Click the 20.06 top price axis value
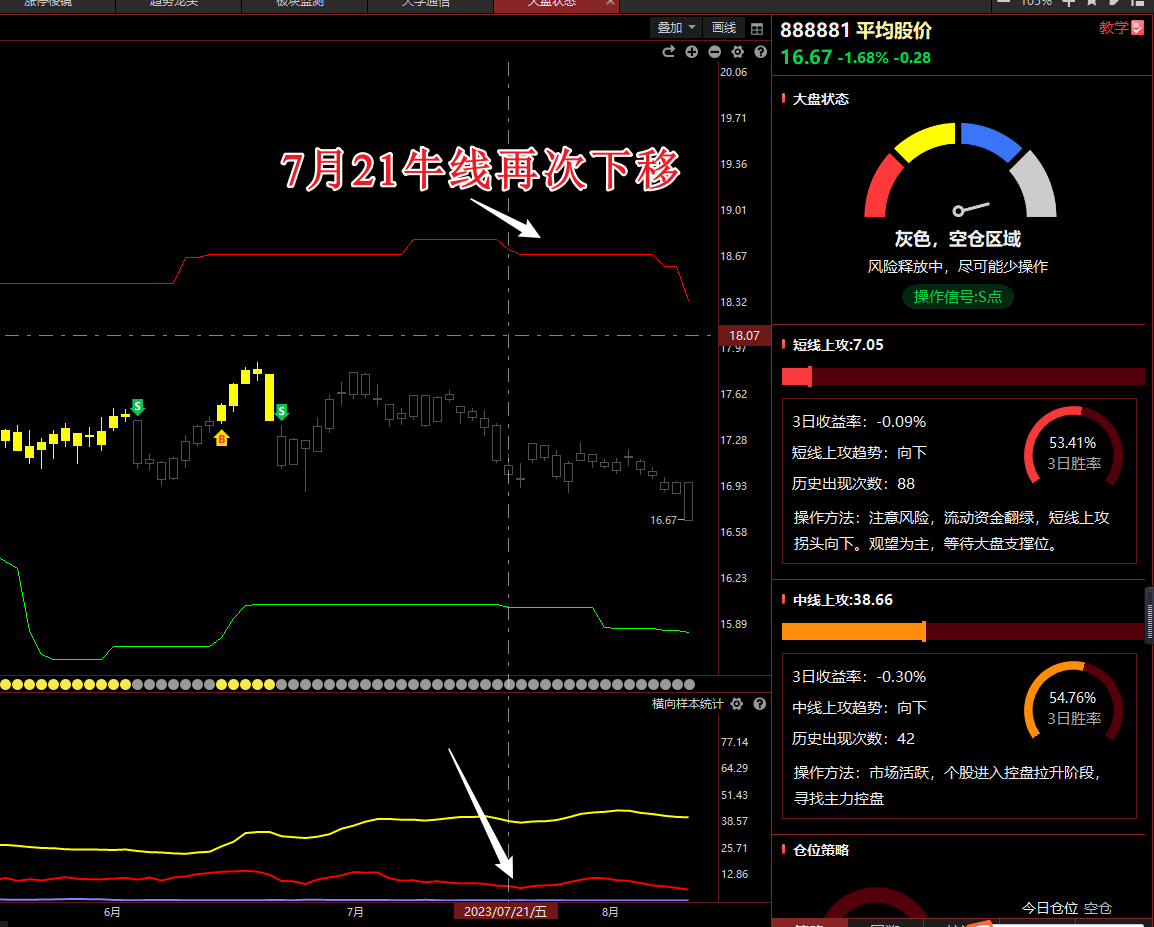The image size is (1154, 927). click(x=733, y=72)
